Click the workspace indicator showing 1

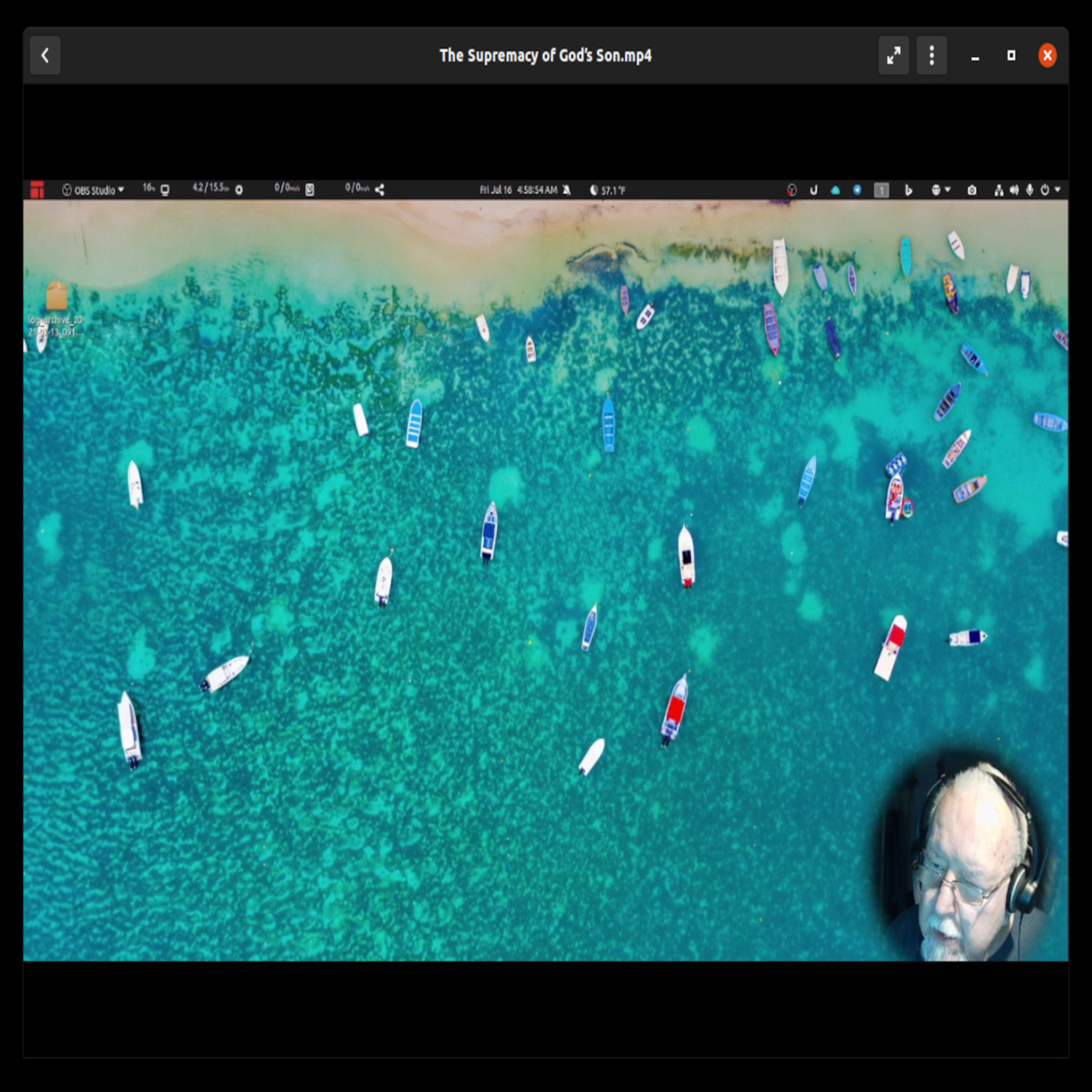tap(882, 190)
